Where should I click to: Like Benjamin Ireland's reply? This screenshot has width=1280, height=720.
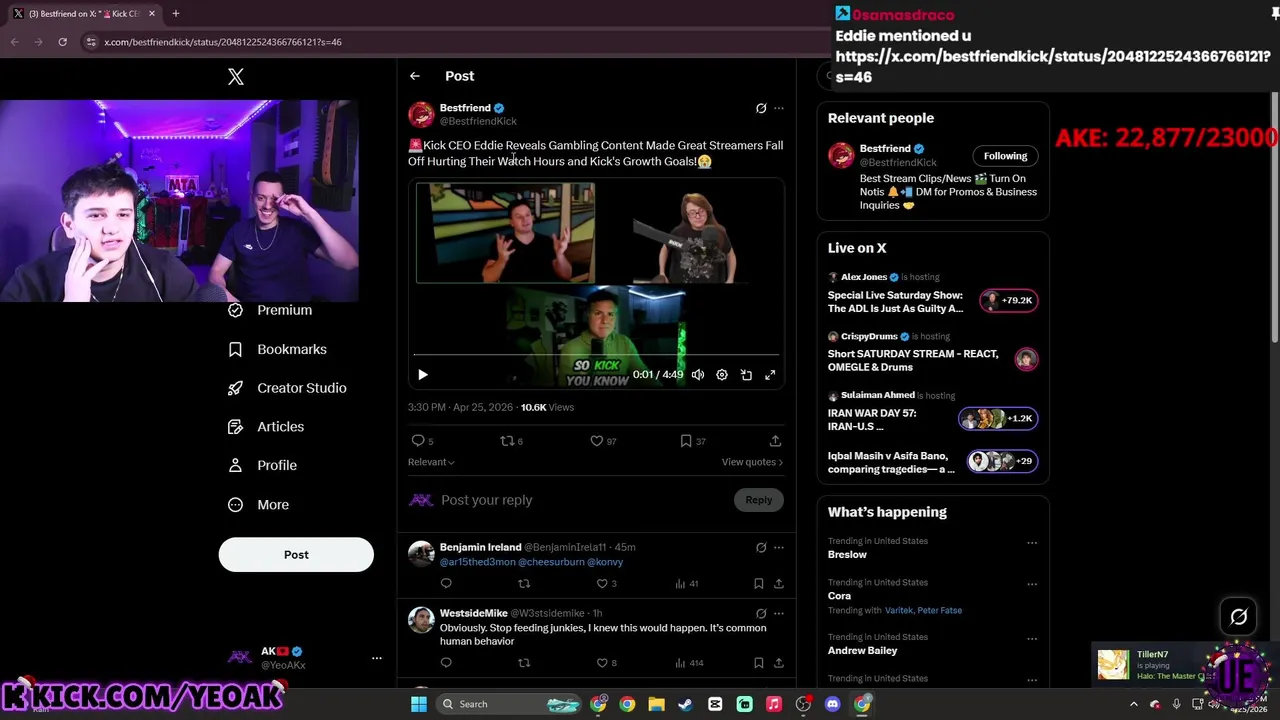pyautogui.click(x=602, y=584)
